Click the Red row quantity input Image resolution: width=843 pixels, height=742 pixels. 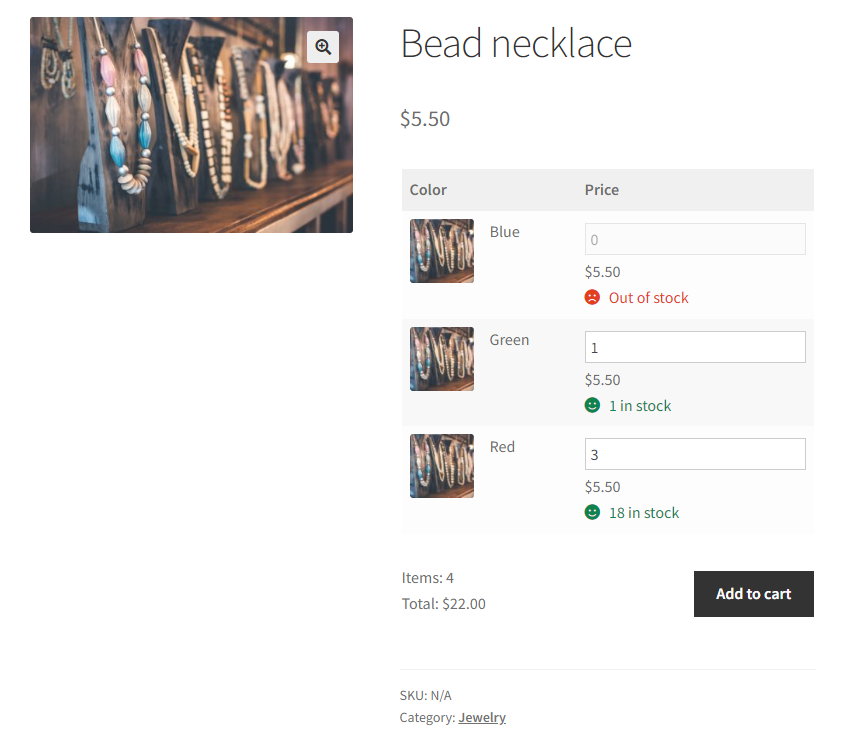click(694, 454)
